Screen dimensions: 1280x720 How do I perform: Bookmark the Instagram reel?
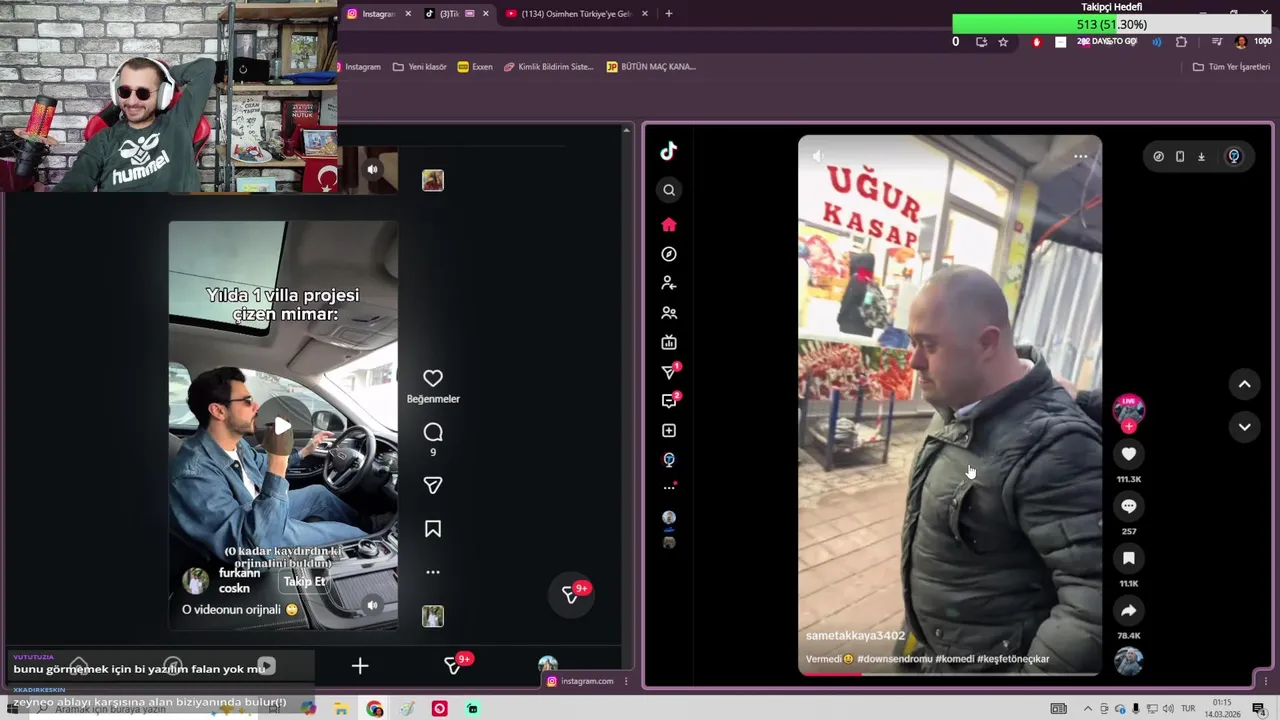tap(433, 529)
